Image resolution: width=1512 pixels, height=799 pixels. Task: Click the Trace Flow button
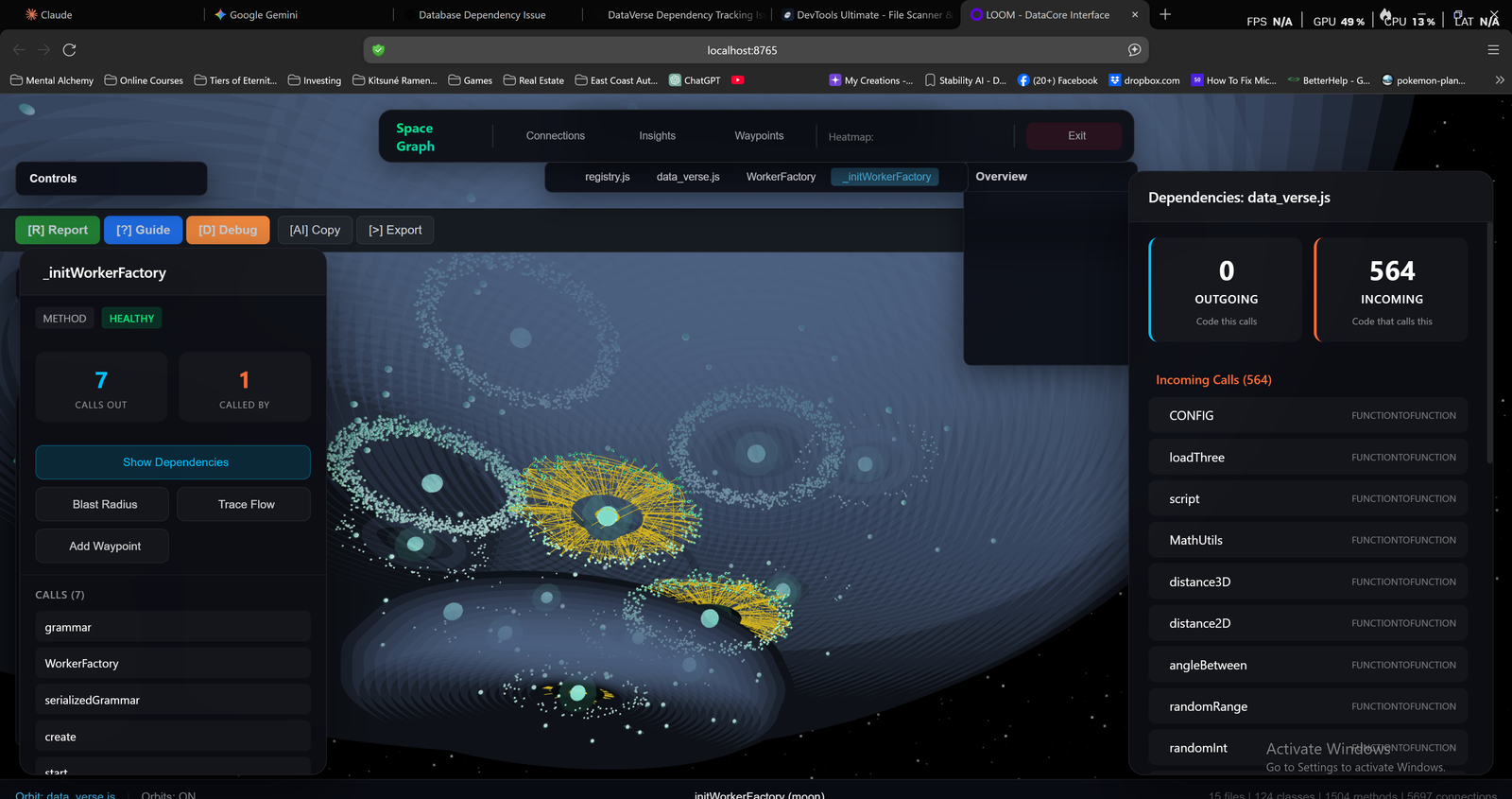(244, 504)
